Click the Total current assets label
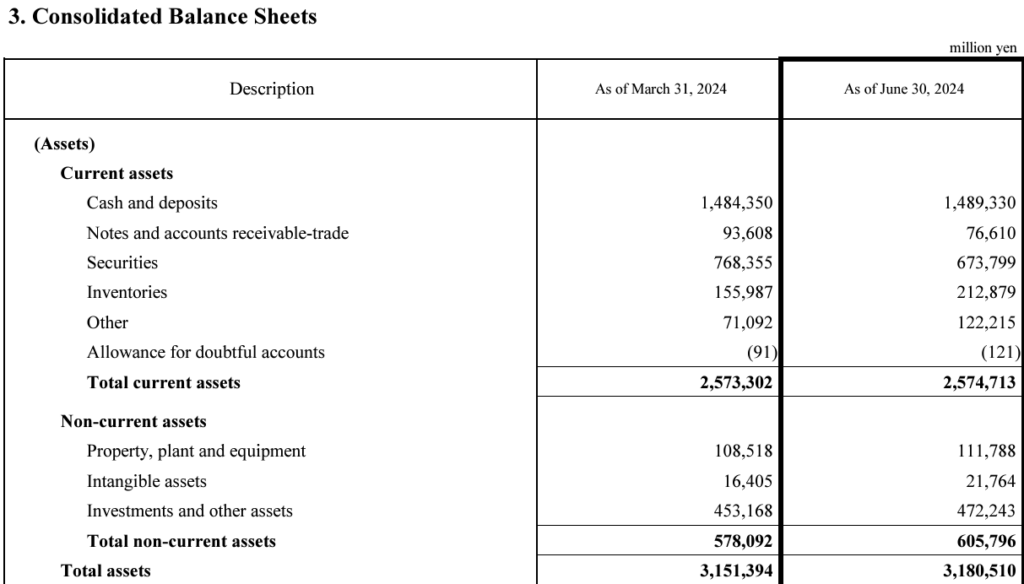The image size is (1024, 584). coord(164,382)
